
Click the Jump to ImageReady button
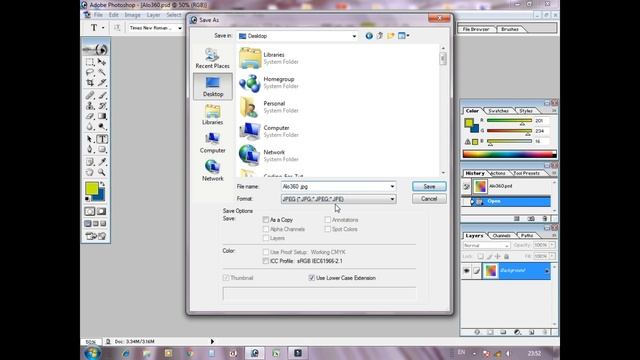pyautogui.click(x=96, y=236)
